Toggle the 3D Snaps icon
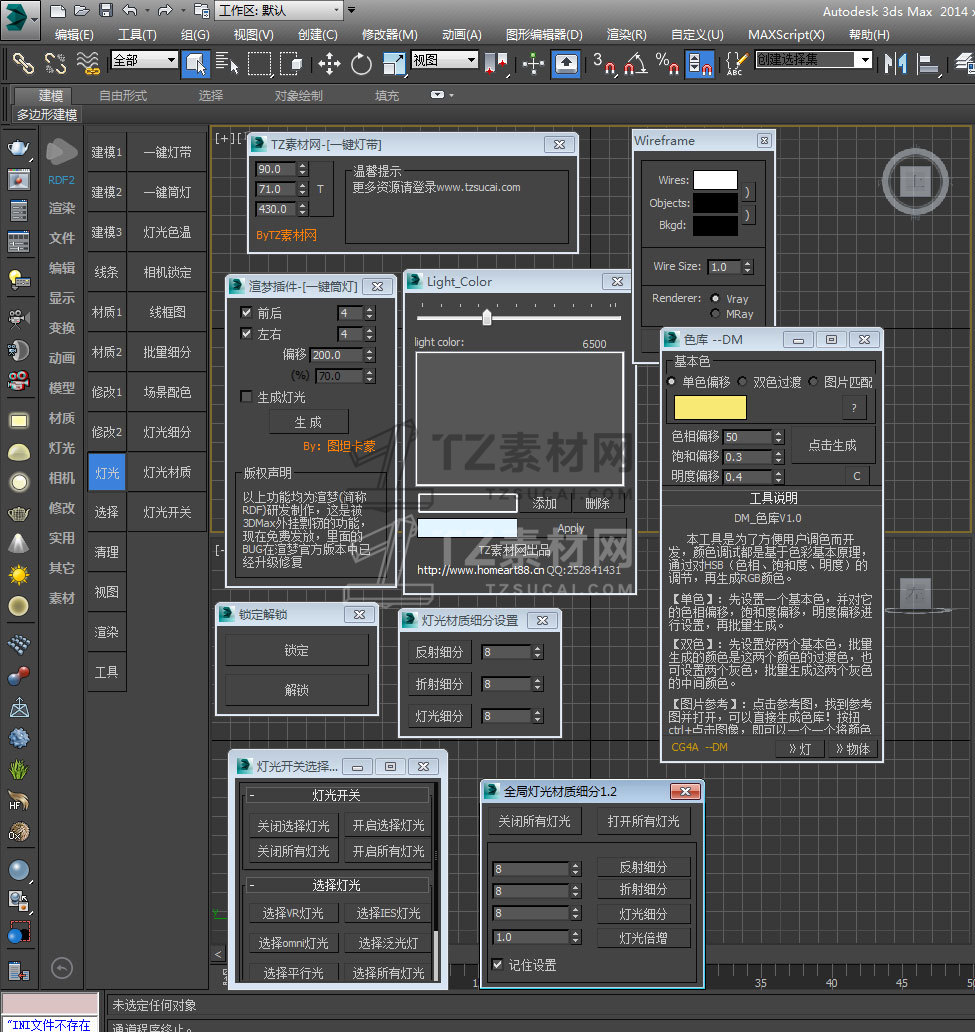 604,63
